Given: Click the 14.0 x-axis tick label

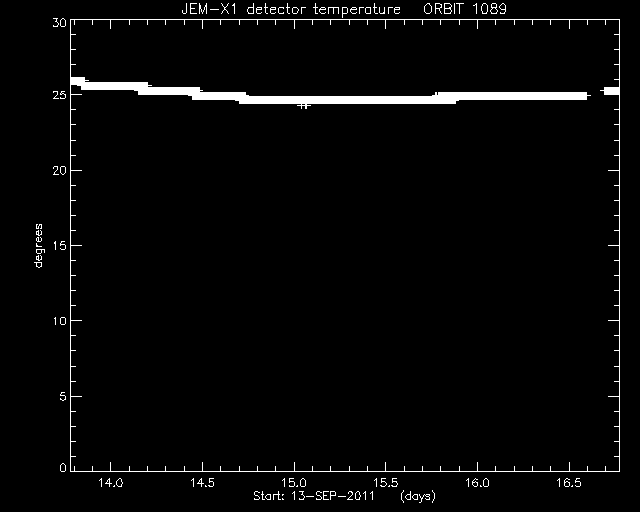Looking at the screenshot, I should click(111, 483).
